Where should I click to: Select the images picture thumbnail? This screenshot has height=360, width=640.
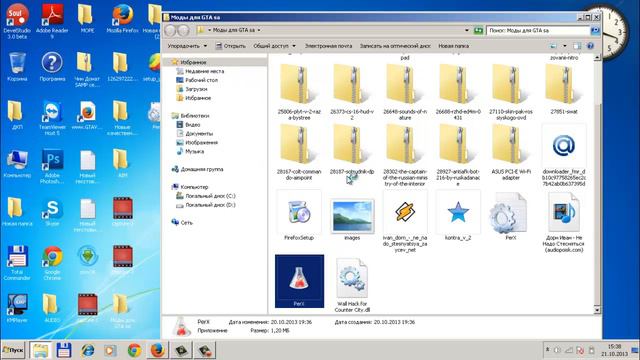click(352, 220)
